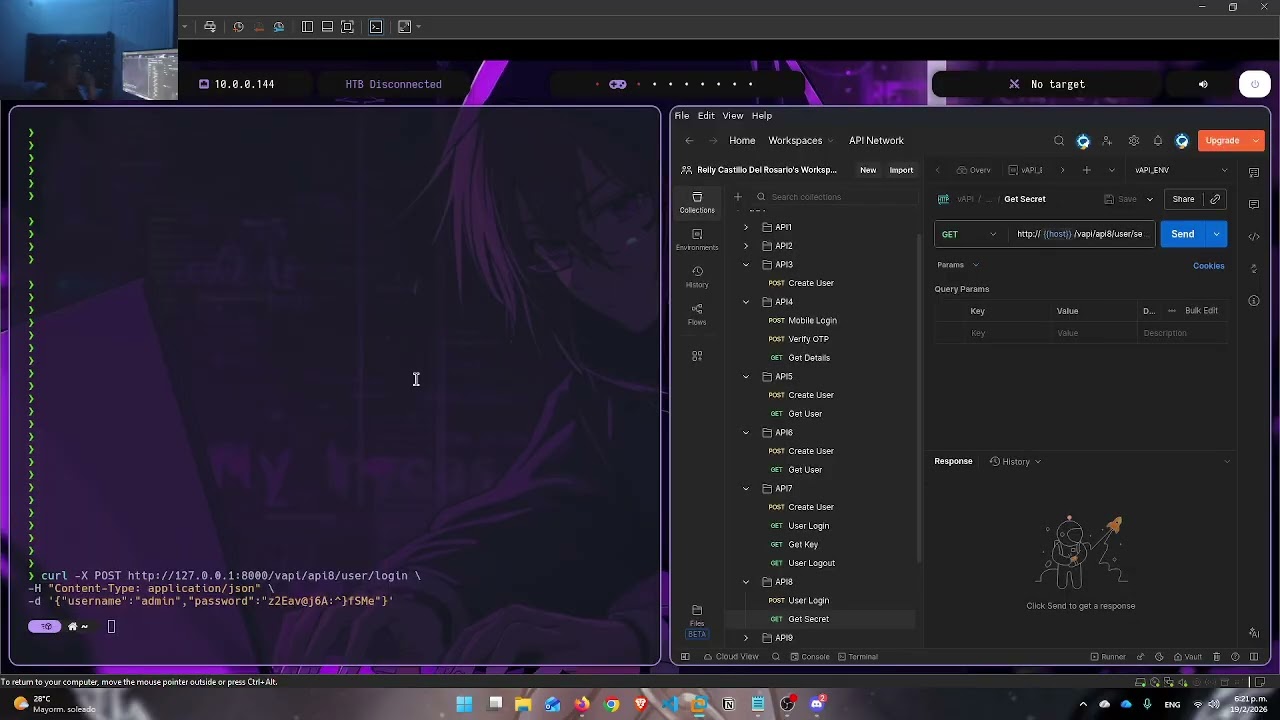
Task: Open the trash icon in status bar
Action: coord(1216,657)
